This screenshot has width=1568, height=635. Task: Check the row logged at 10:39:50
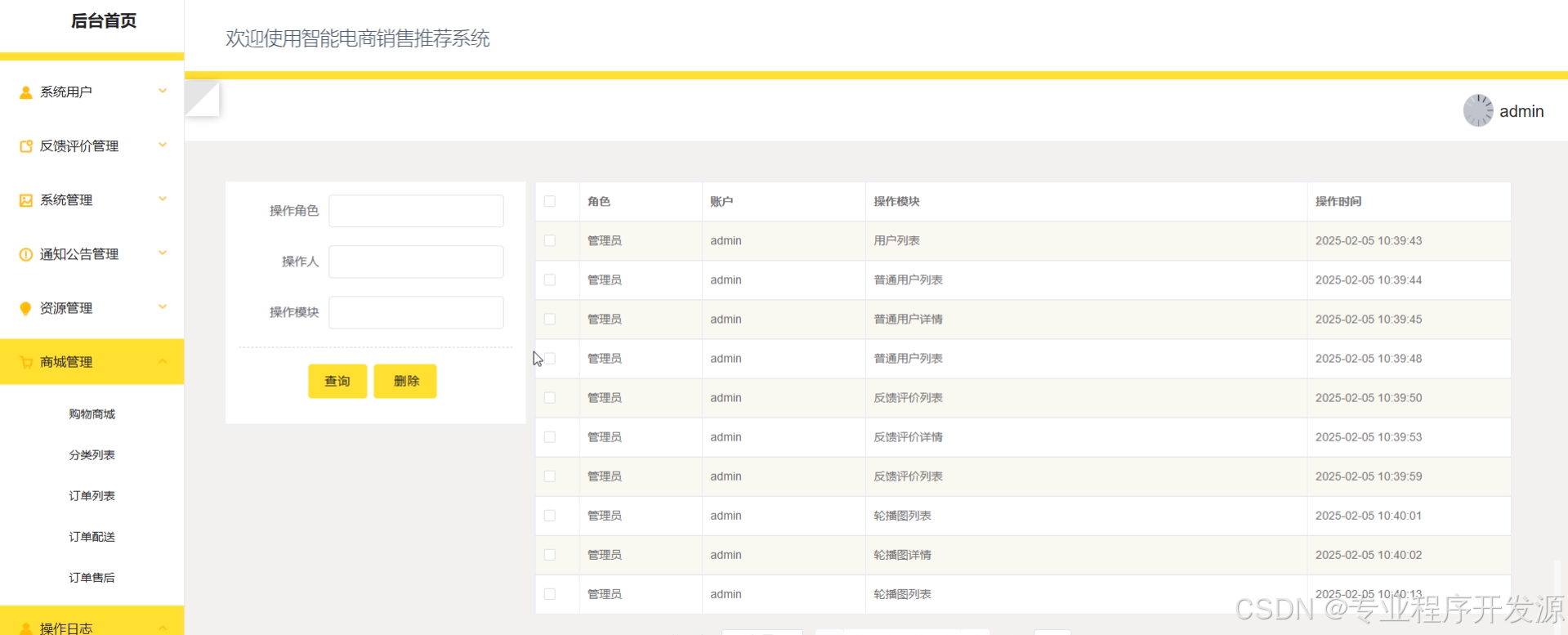pyautogui.click(x=550, y=397)
